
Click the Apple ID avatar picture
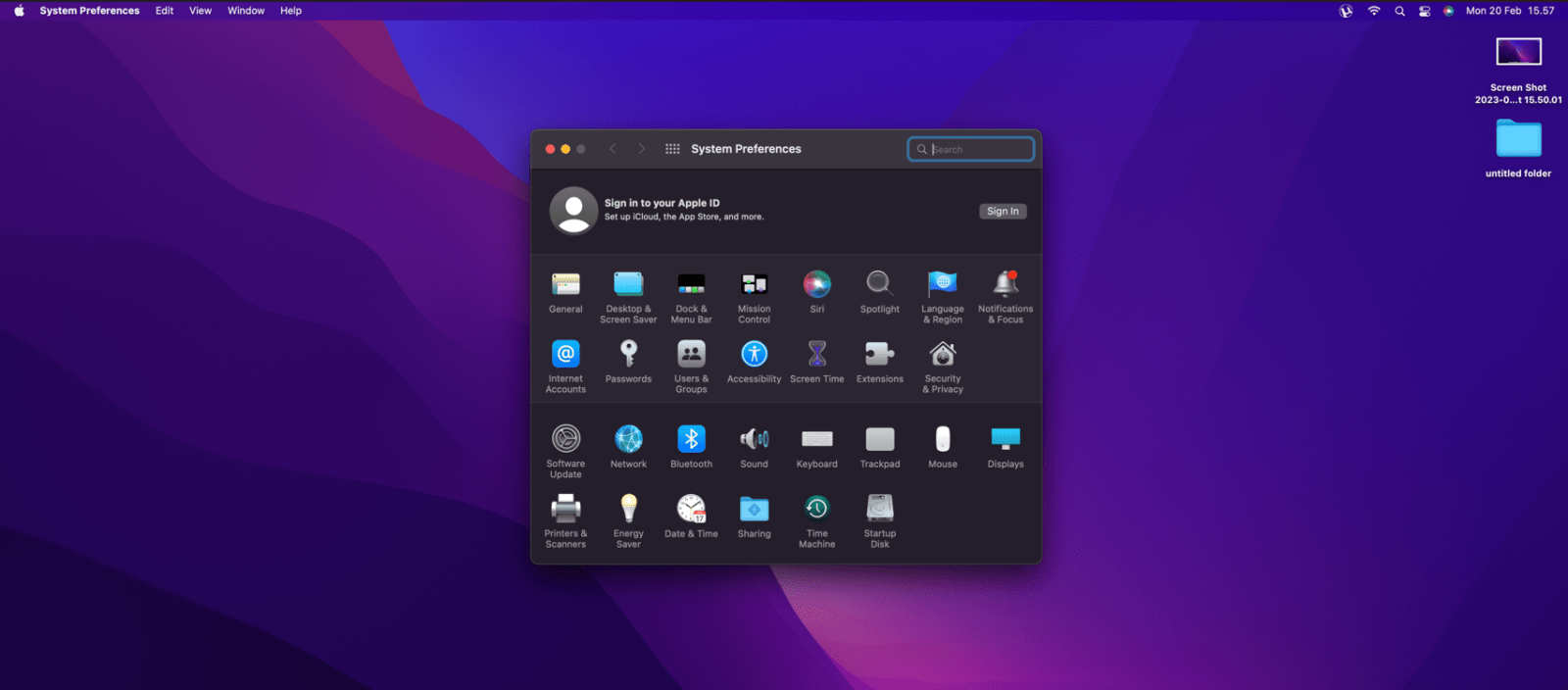click(573, 211)
